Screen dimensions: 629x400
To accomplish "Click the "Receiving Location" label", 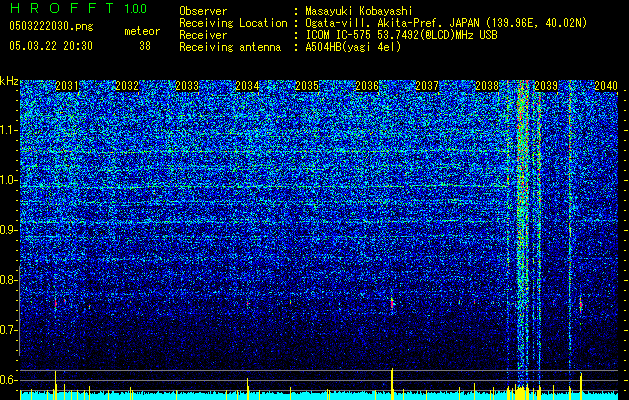I will [233, 23].
